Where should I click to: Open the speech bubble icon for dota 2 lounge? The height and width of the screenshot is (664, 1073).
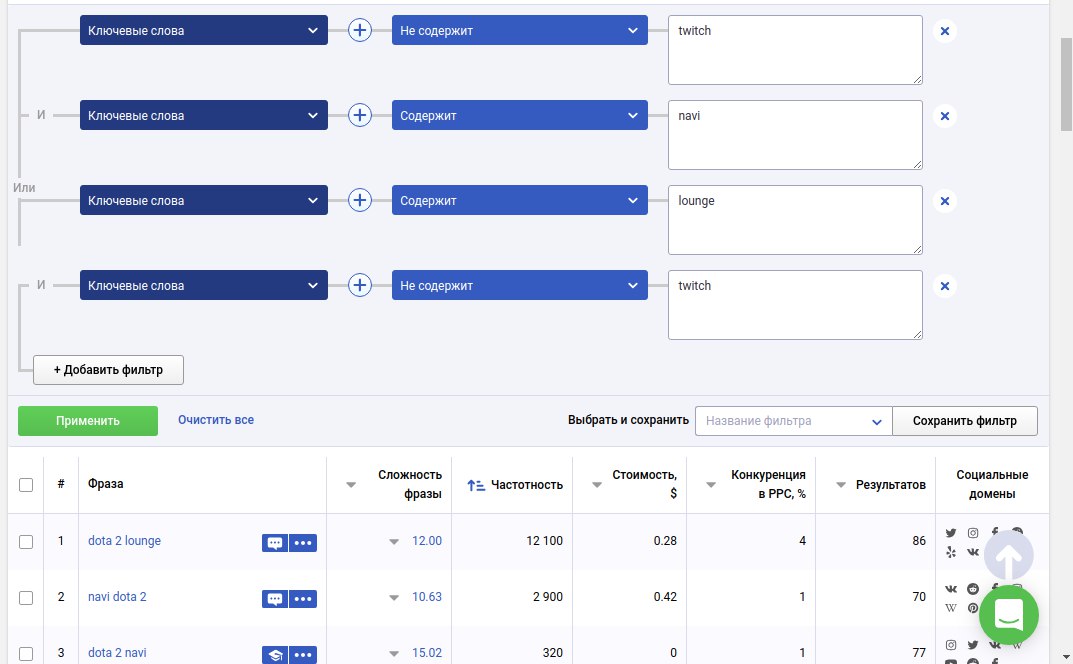click(x=274, y=543)
